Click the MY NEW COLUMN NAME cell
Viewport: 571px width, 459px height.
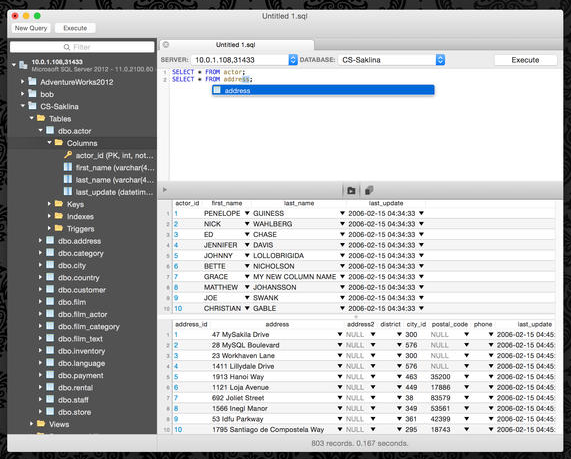click(294, 277)
